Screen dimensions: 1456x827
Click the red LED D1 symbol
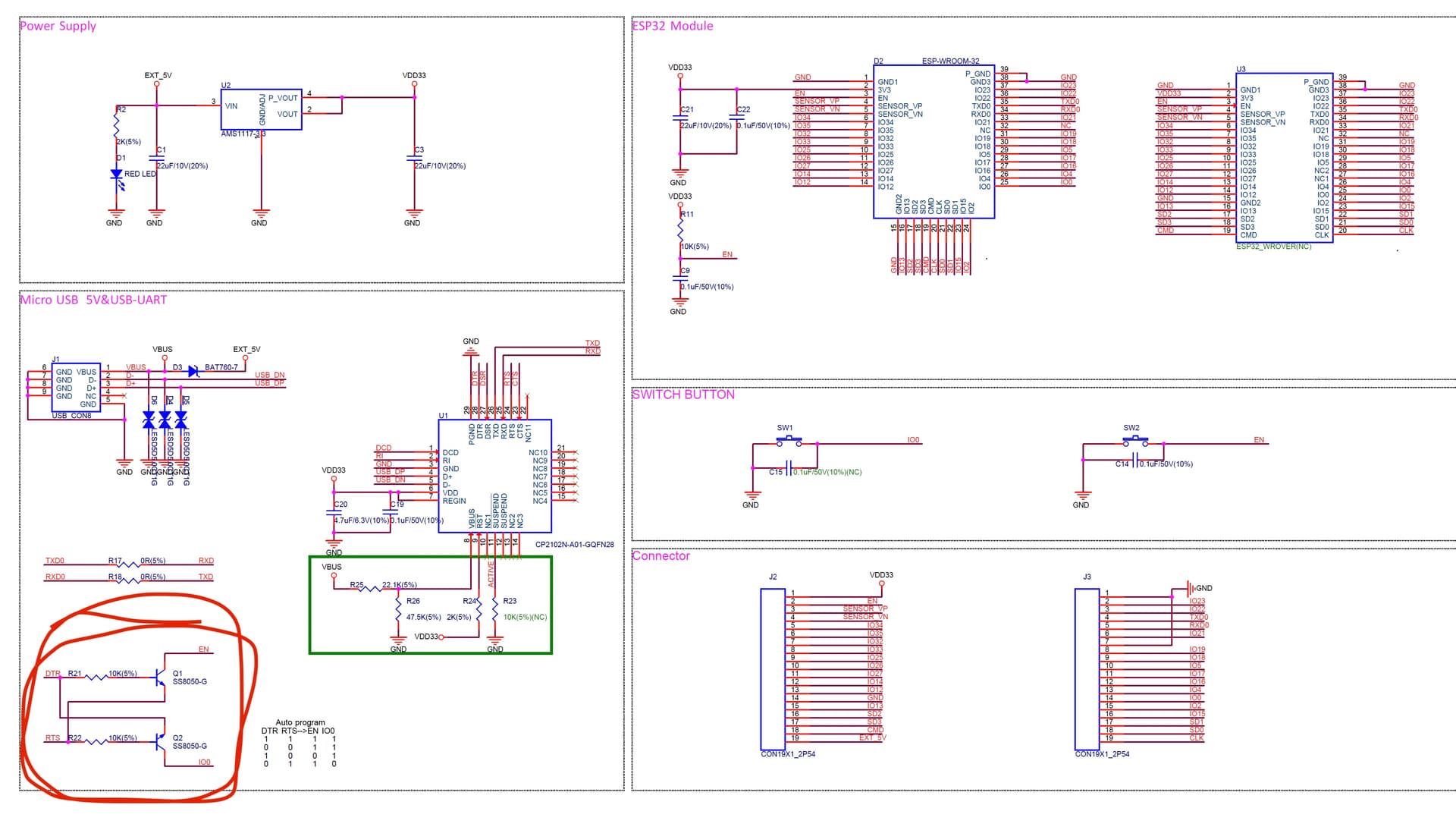(117, 175)
